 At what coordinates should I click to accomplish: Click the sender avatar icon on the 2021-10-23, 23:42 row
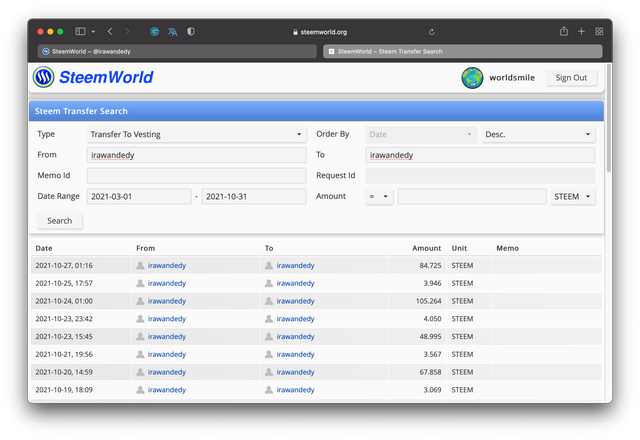point(140,319)
